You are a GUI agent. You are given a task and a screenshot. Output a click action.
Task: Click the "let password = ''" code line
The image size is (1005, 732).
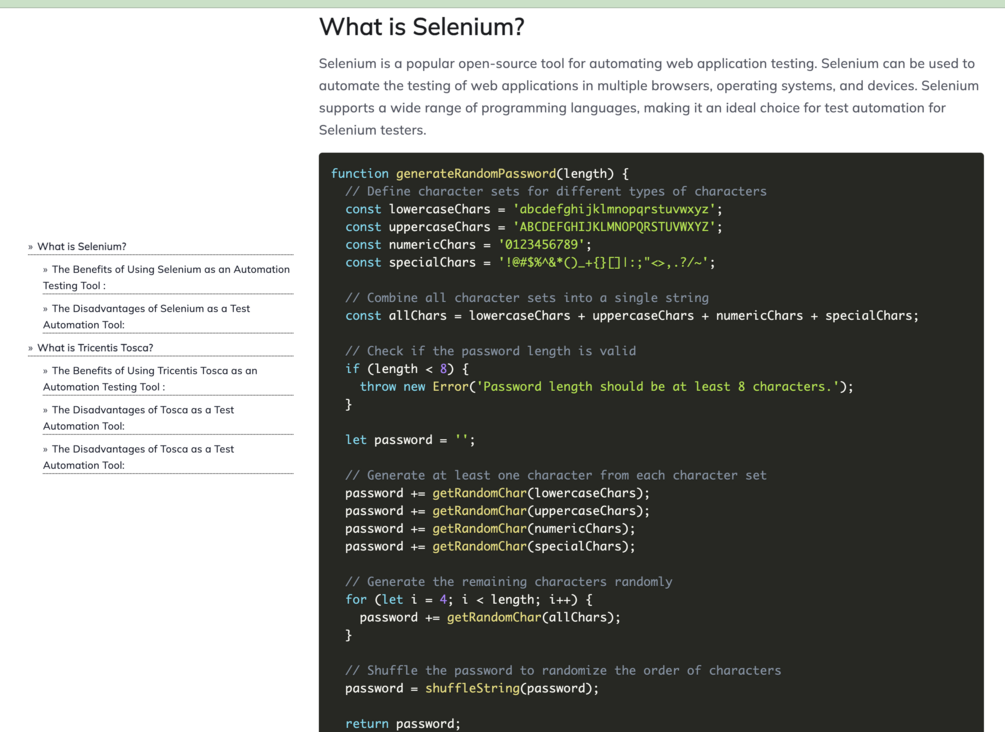(x=410, y=440)
